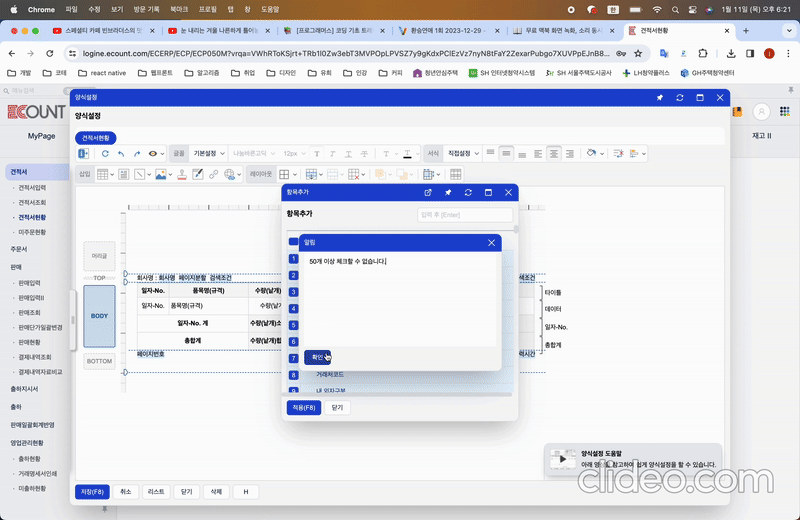This screenshot has height=520, width=800.
Task: Open 견적서입력 in the left sidebar
Action: [x=32, y=188]
